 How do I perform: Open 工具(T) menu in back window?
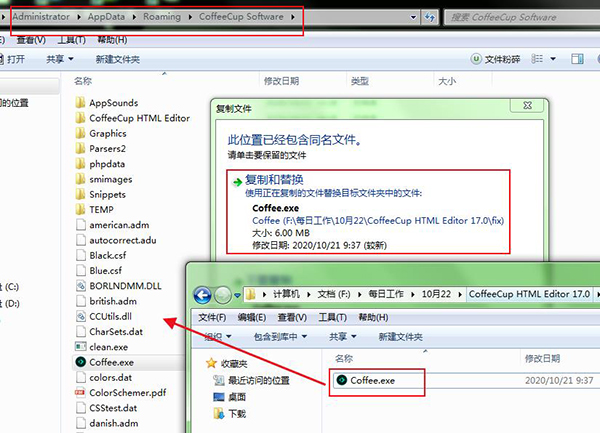[x=72, y=40]
